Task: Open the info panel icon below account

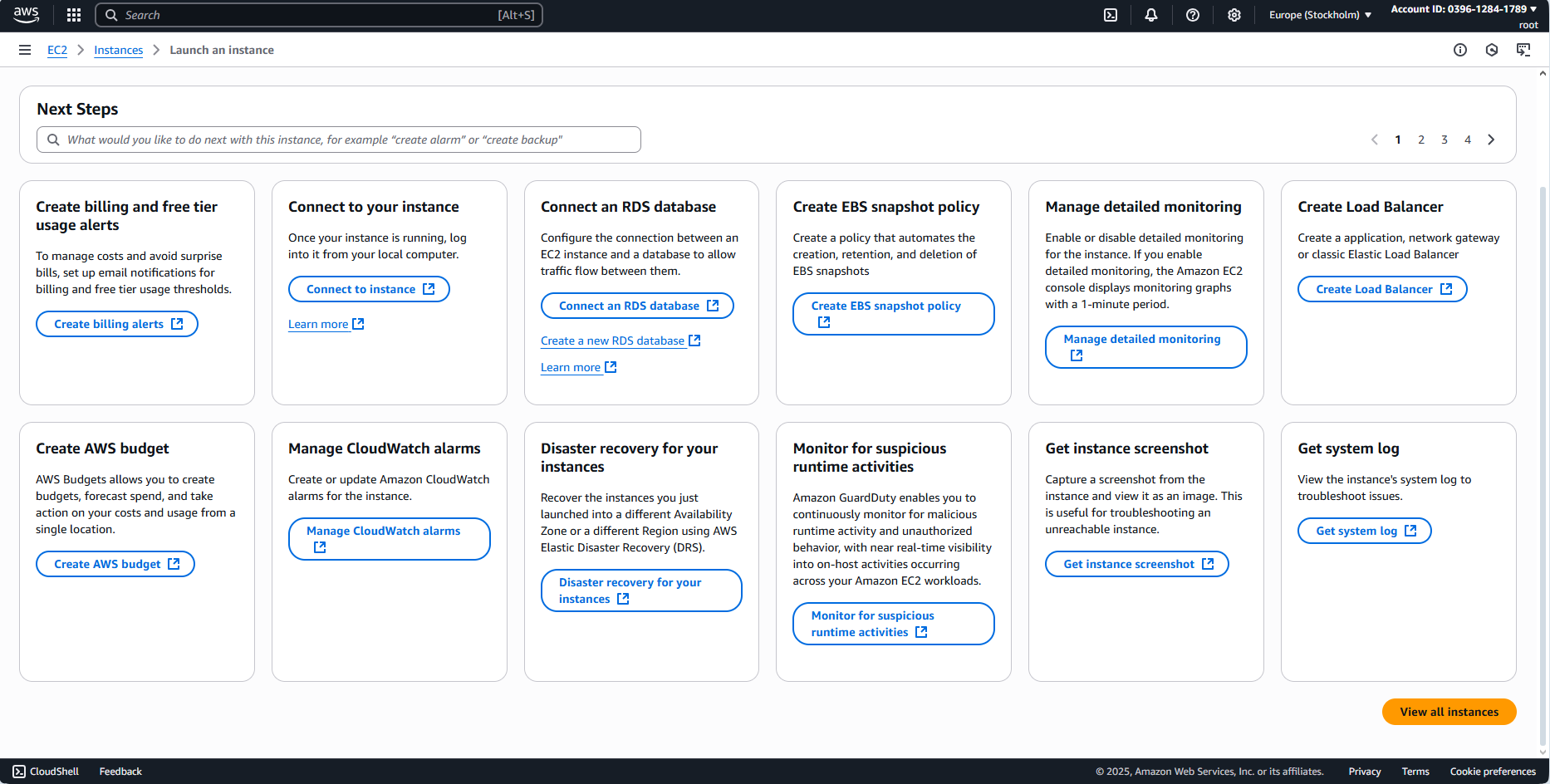Action: point(1460,50)
